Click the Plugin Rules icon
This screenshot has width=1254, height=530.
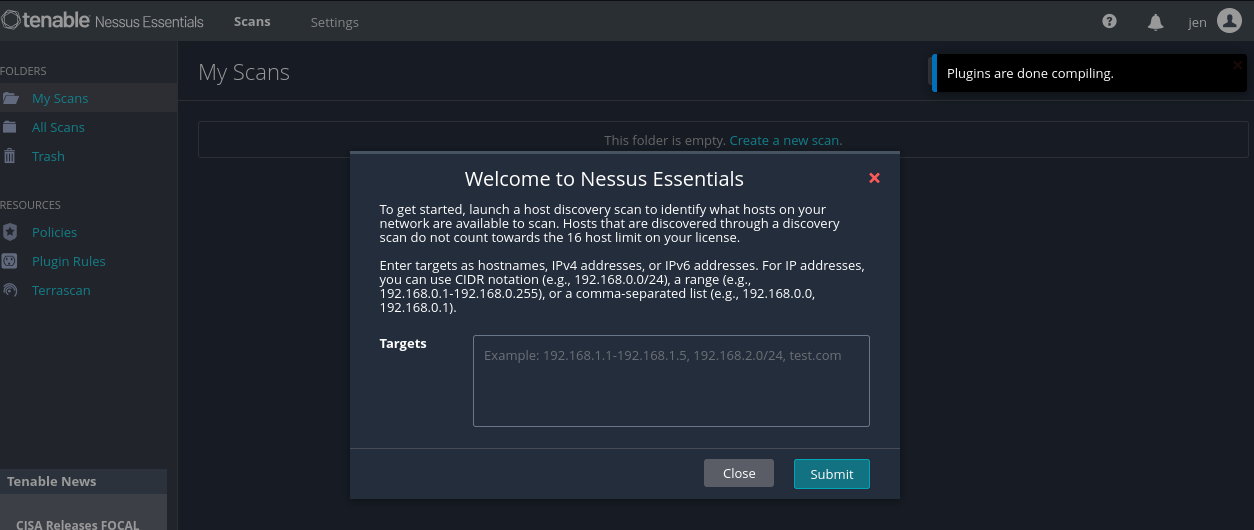10,261
